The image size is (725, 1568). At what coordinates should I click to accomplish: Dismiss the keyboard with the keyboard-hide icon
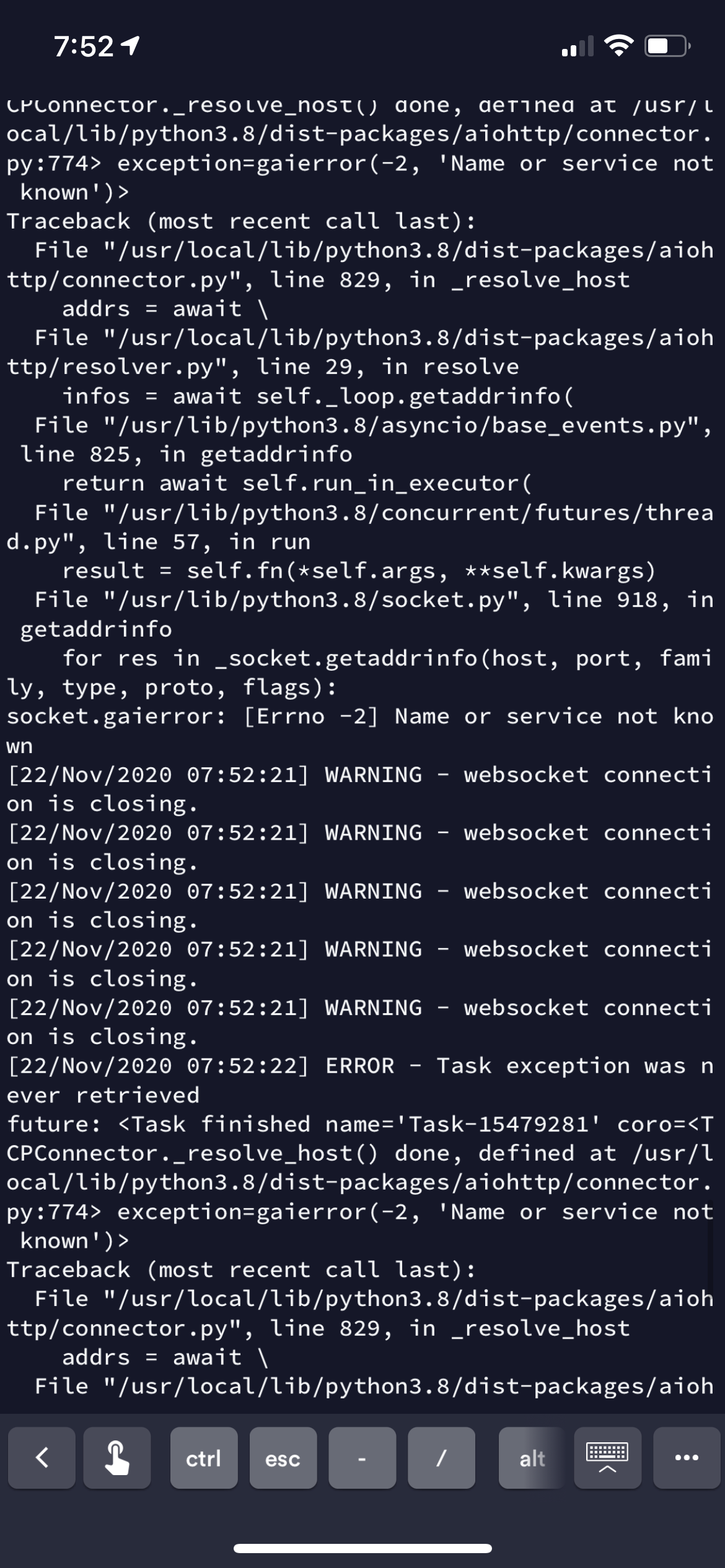[x=607, y=1458]
